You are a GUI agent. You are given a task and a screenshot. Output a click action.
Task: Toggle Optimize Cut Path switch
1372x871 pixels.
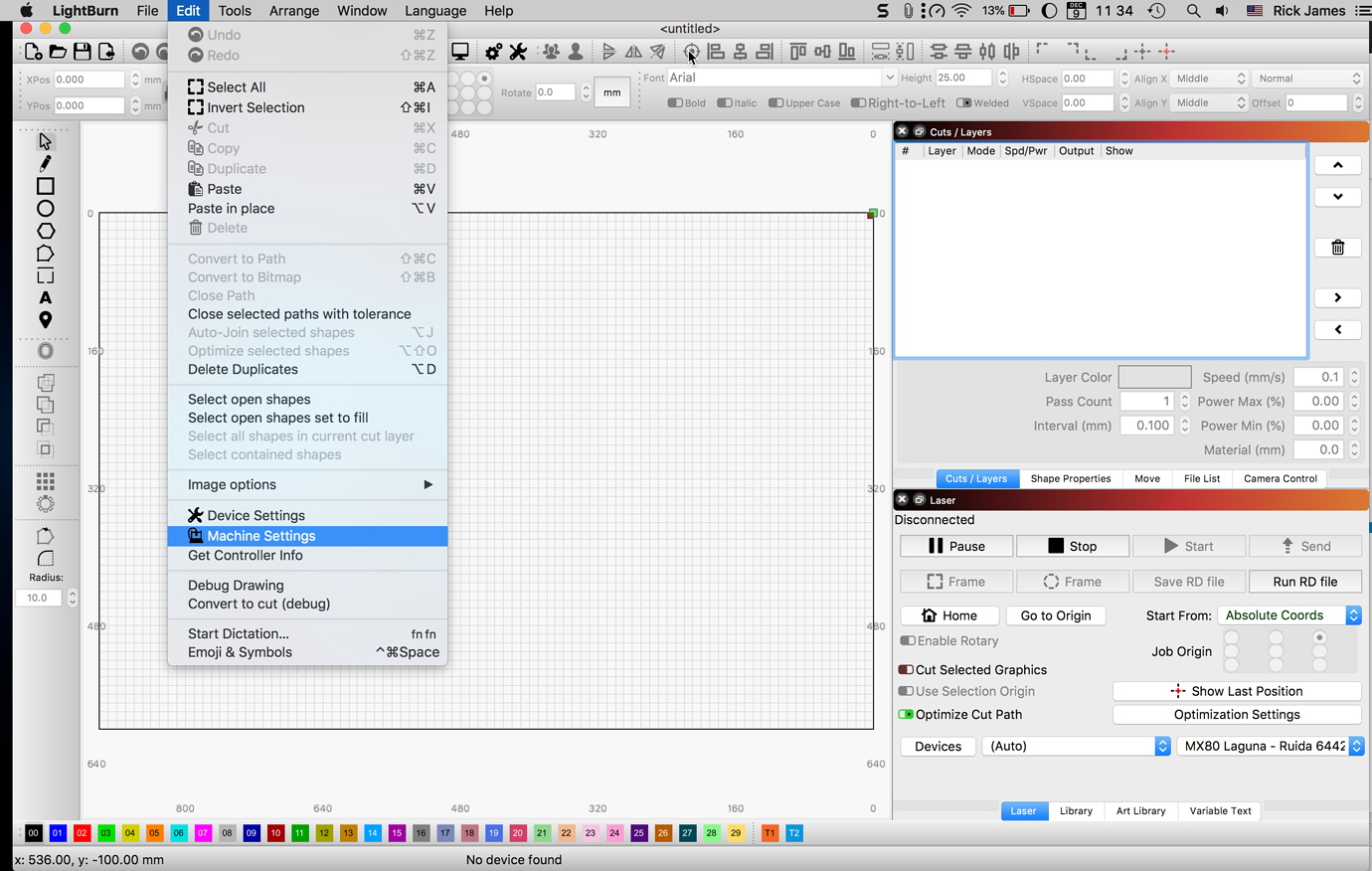(906, 715)
